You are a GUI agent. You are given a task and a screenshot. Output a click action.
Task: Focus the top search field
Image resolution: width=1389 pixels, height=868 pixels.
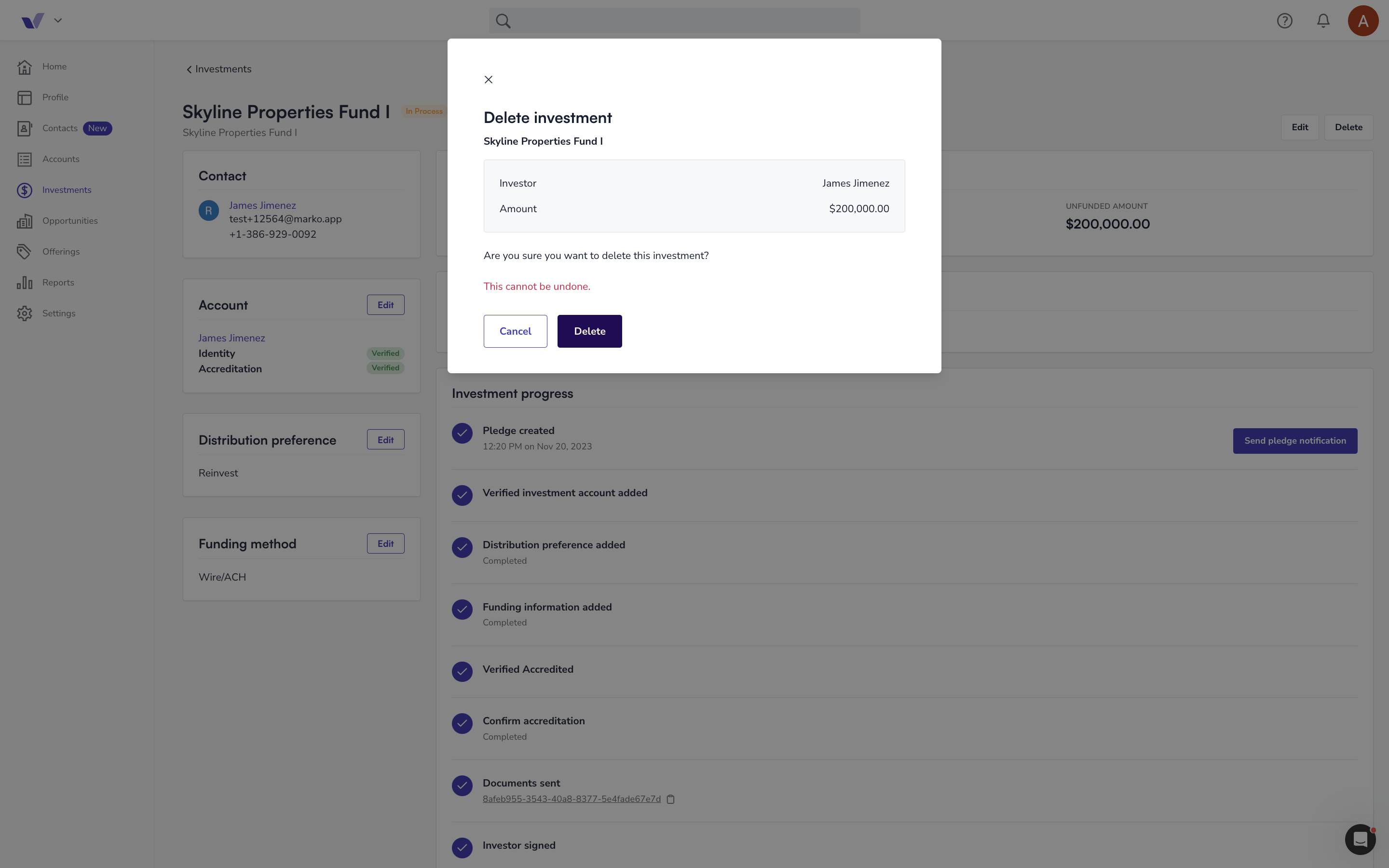[x=674, y=21]
